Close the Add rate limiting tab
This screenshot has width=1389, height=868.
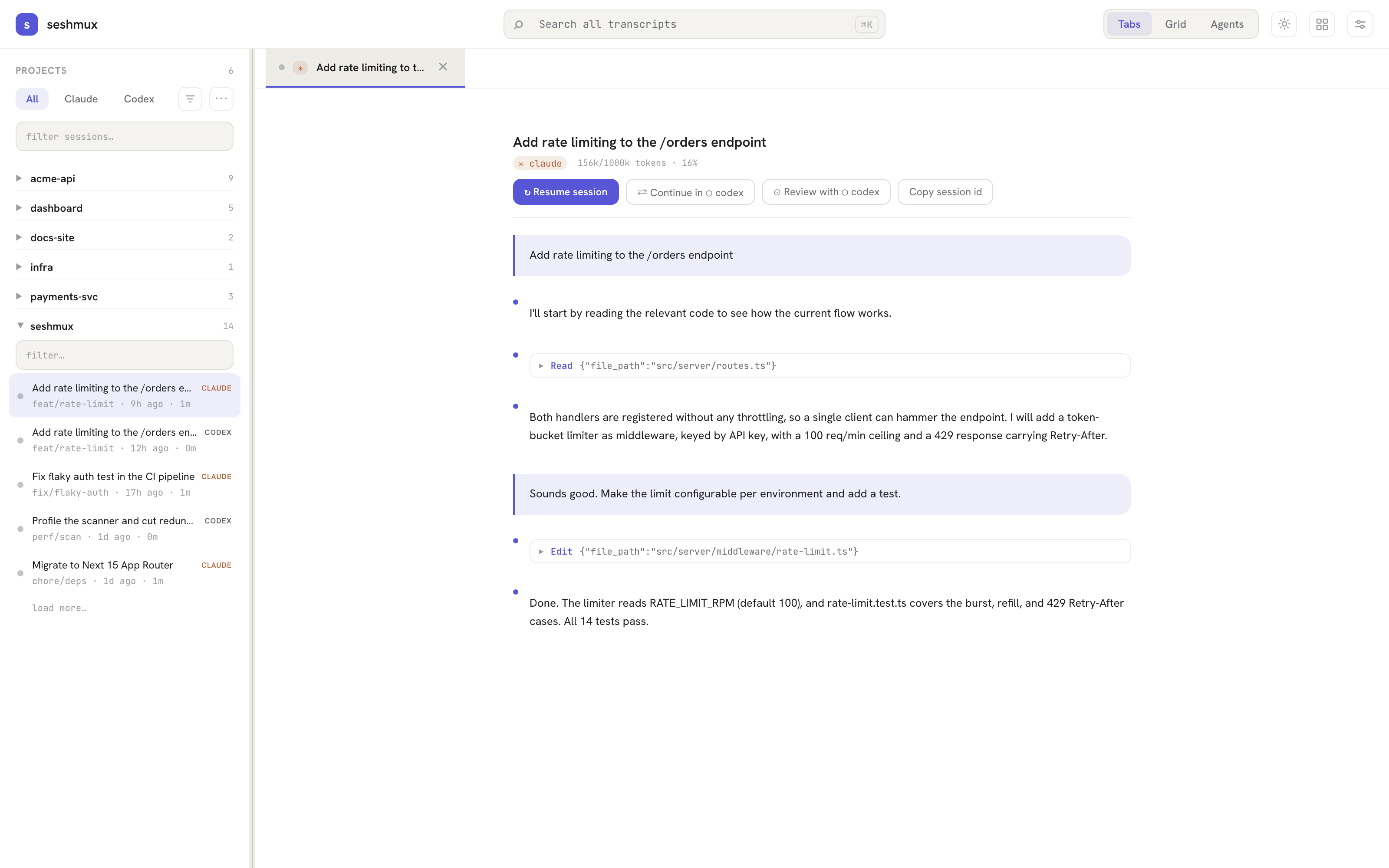[443, 67]
